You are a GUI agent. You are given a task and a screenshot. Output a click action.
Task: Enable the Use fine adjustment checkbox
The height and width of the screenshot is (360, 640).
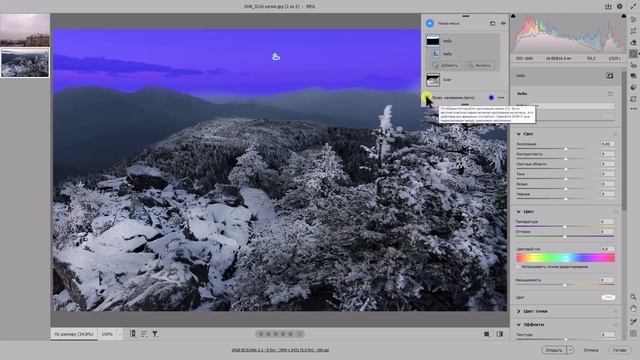518,267
